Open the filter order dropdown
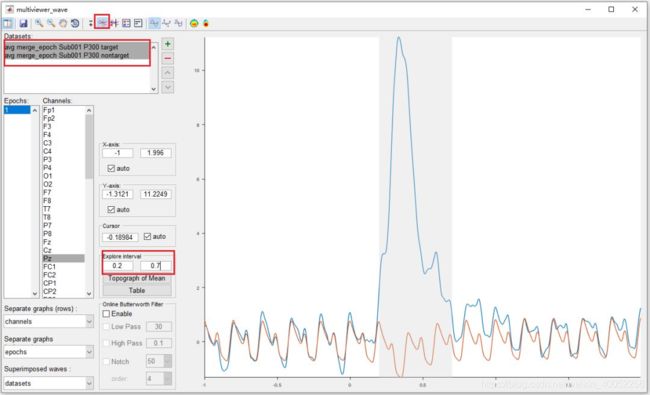Viewport: 650px width, 395px height. click(x=159, y=378)
